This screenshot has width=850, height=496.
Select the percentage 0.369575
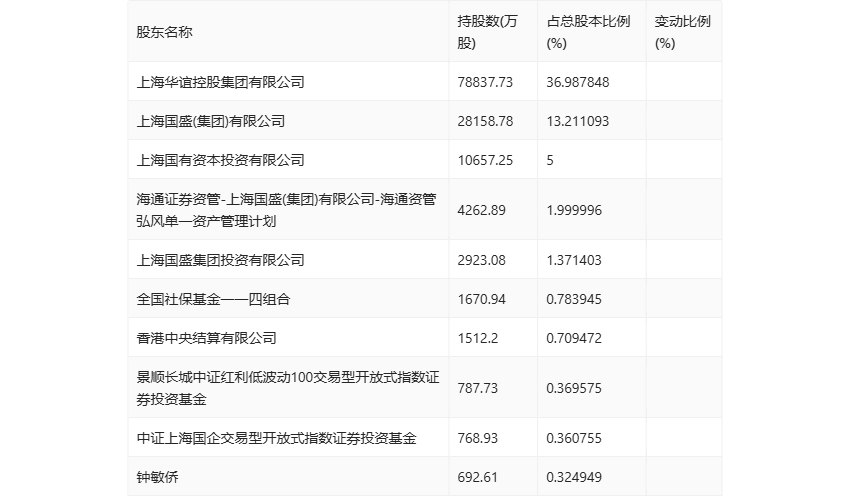[x=574, y=388]
